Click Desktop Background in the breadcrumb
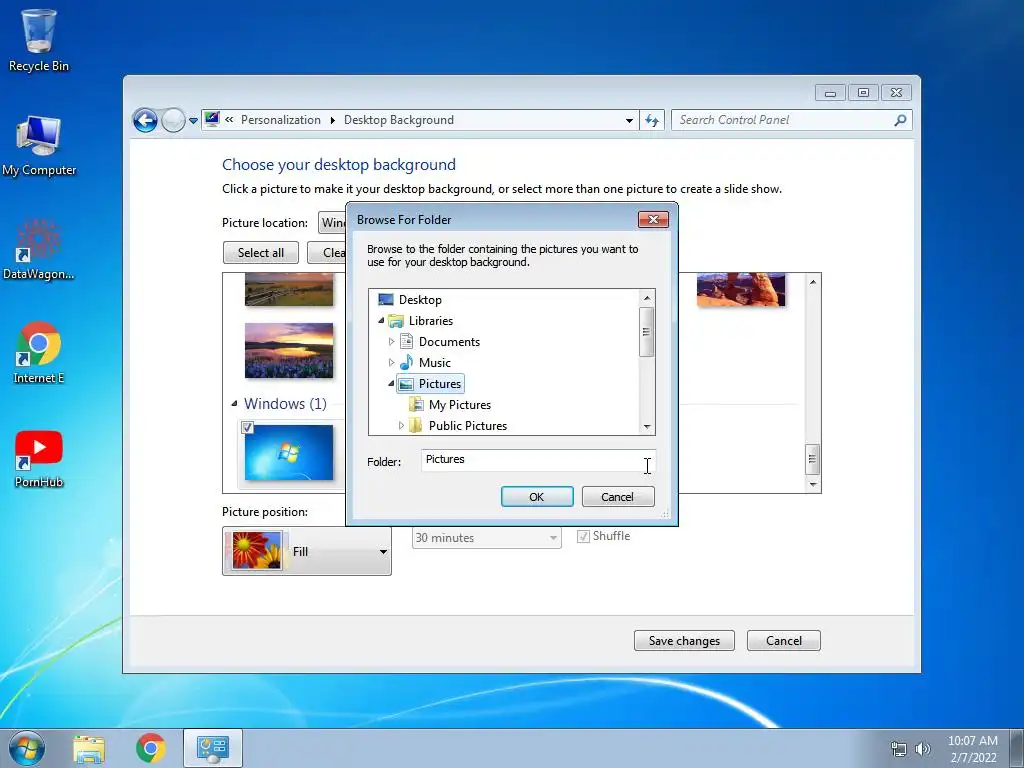 (398, 120)
